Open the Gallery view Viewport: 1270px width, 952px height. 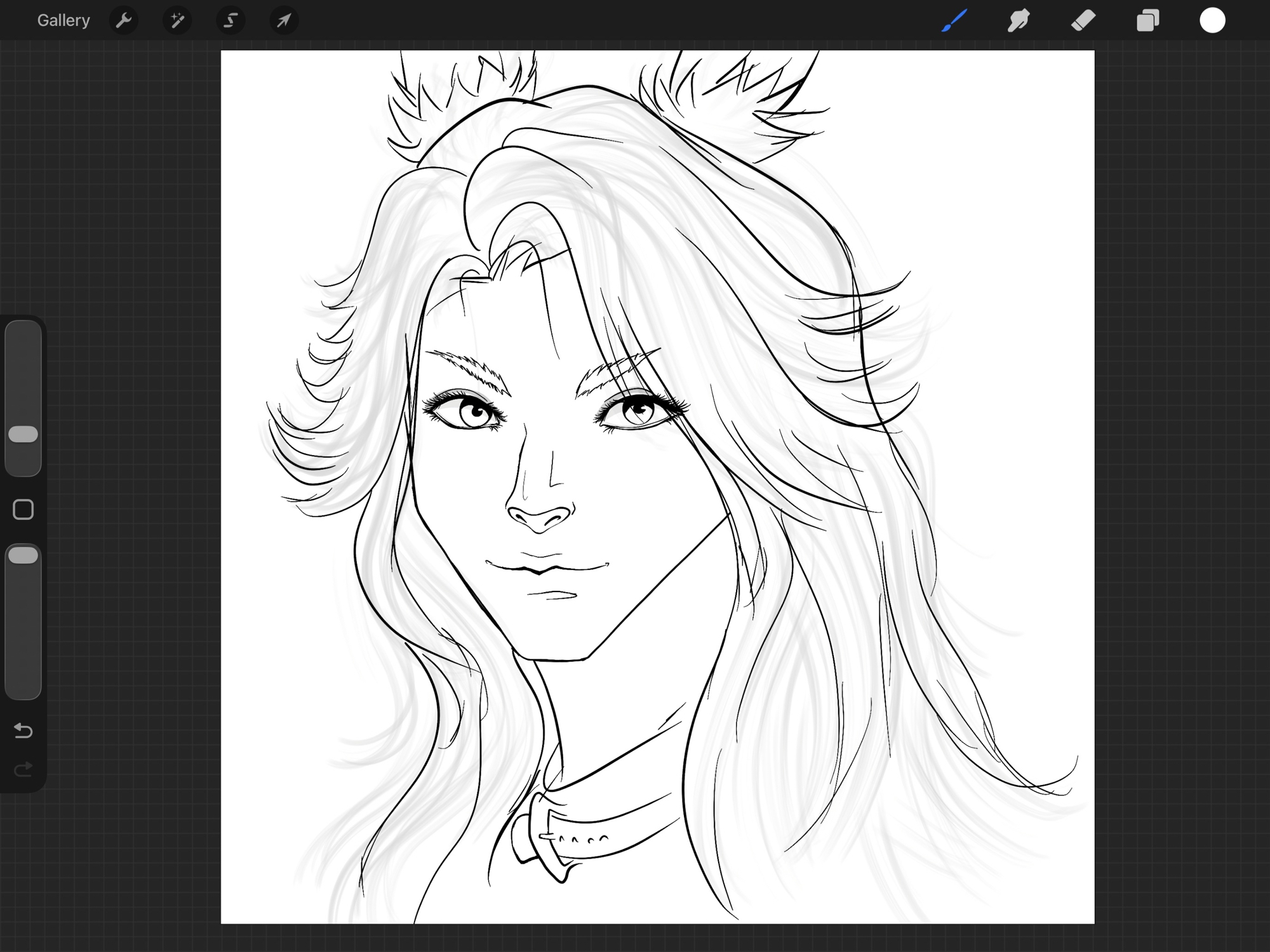pyautogui.click(x=63, y=20)
